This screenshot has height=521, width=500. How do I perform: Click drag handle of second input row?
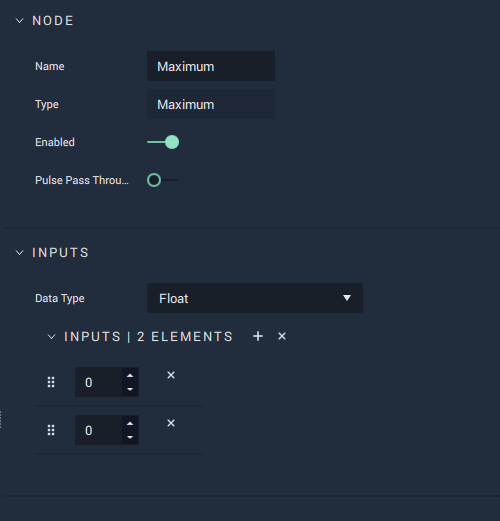[x=51, y=430]
